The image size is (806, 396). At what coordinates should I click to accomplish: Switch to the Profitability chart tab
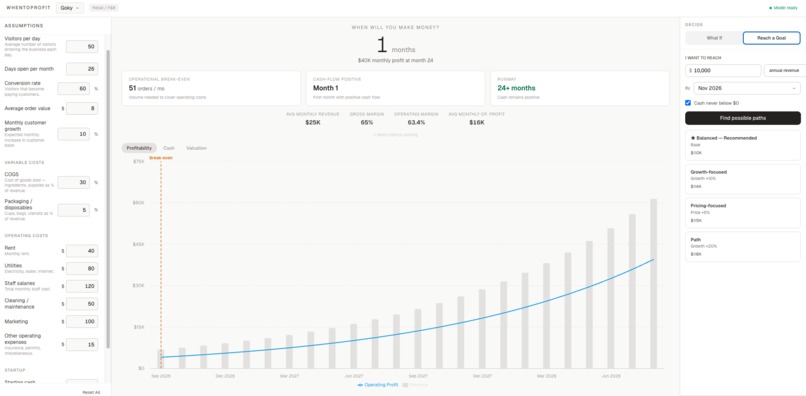click(x=139, y=148)
